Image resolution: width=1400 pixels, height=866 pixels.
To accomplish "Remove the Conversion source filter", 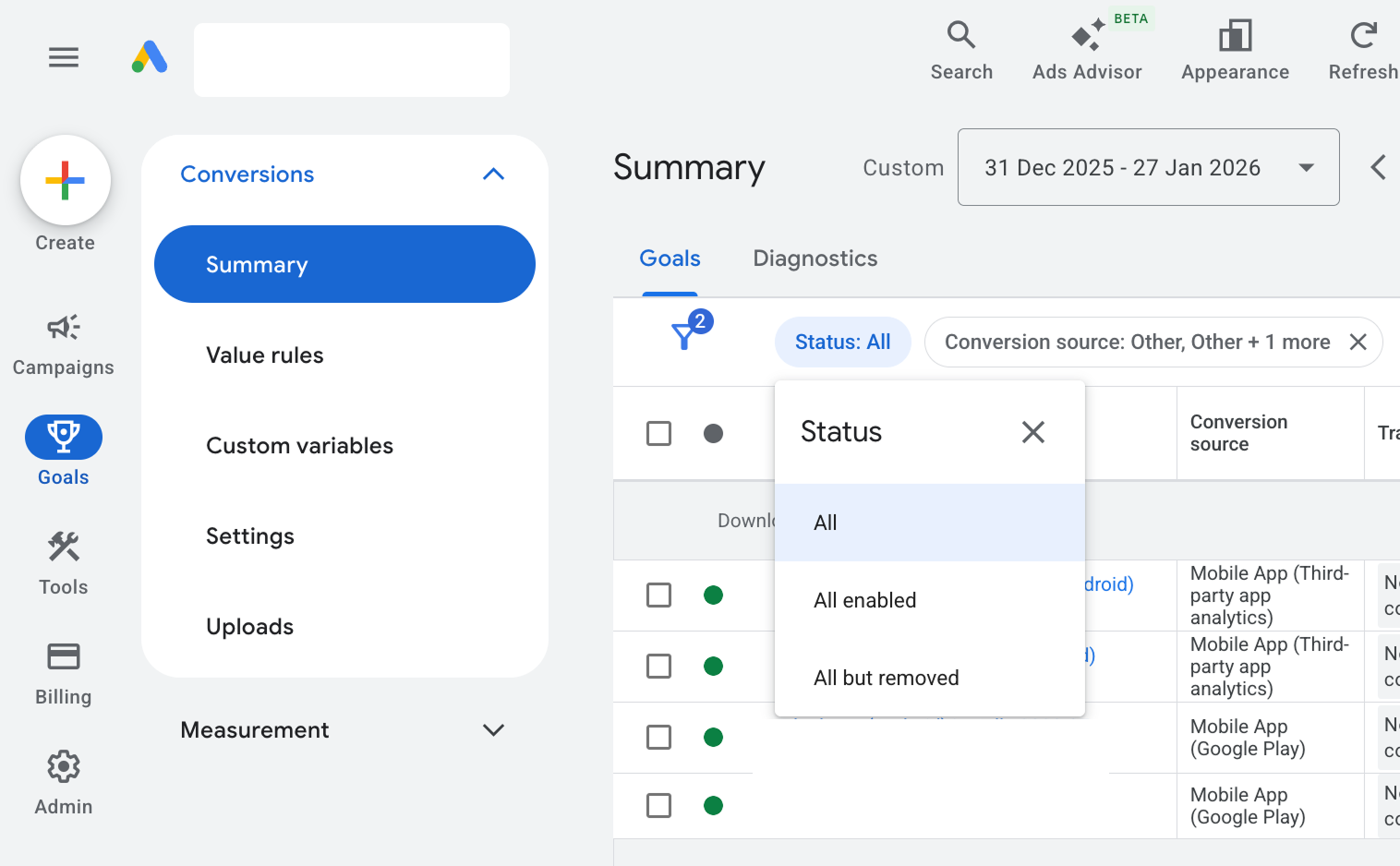I will (x=1358, y=342).
